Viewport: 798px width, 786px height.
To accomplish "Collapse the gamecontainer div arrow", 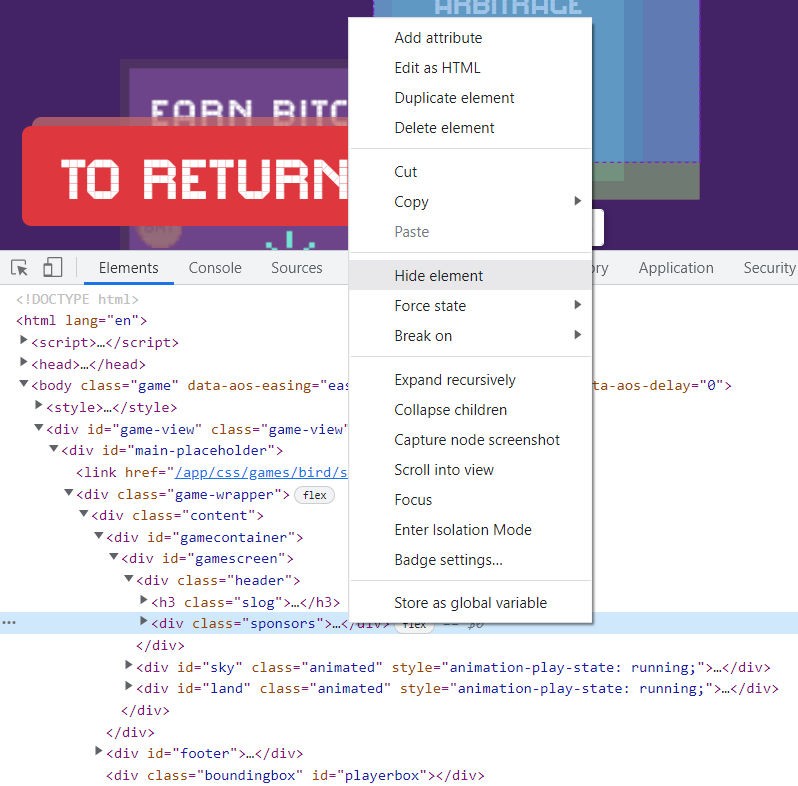I will point(99,536).
